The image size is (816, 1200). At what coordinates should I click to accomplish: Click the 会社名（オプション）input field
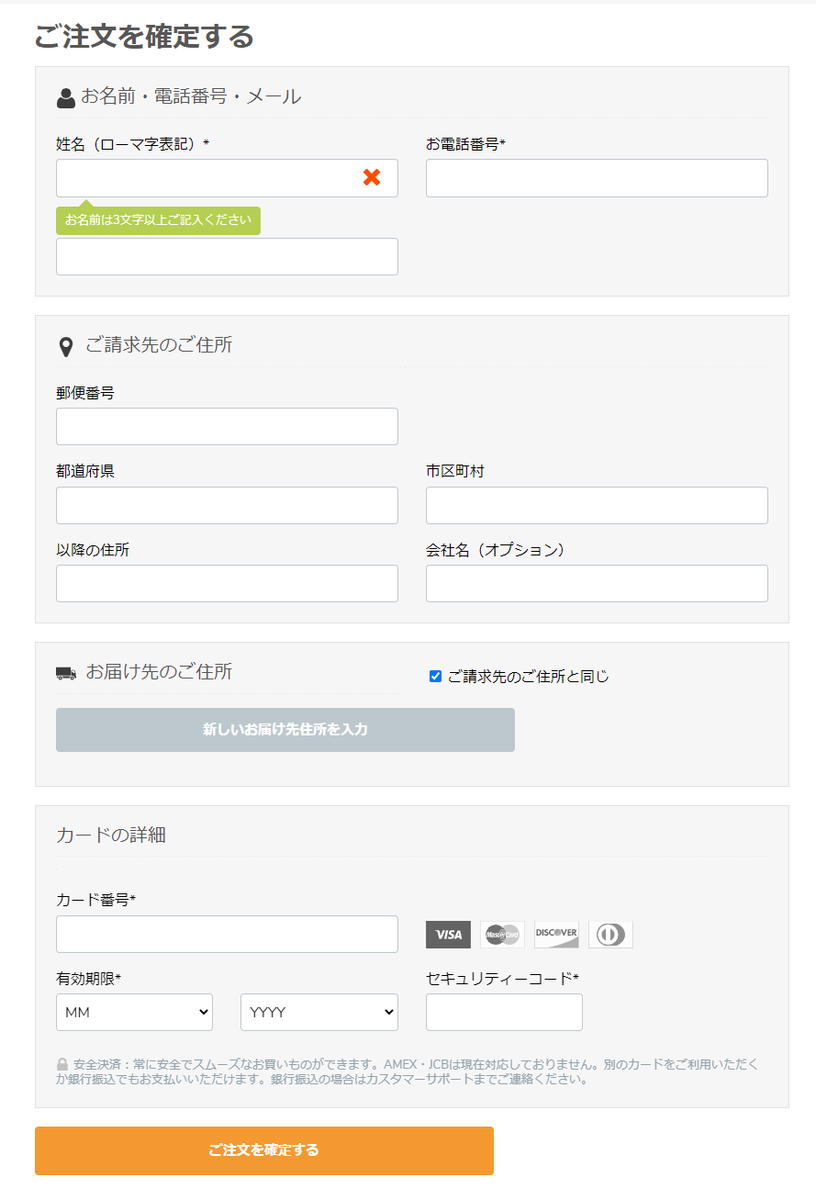pyautogui.click(x=597, y=583)
